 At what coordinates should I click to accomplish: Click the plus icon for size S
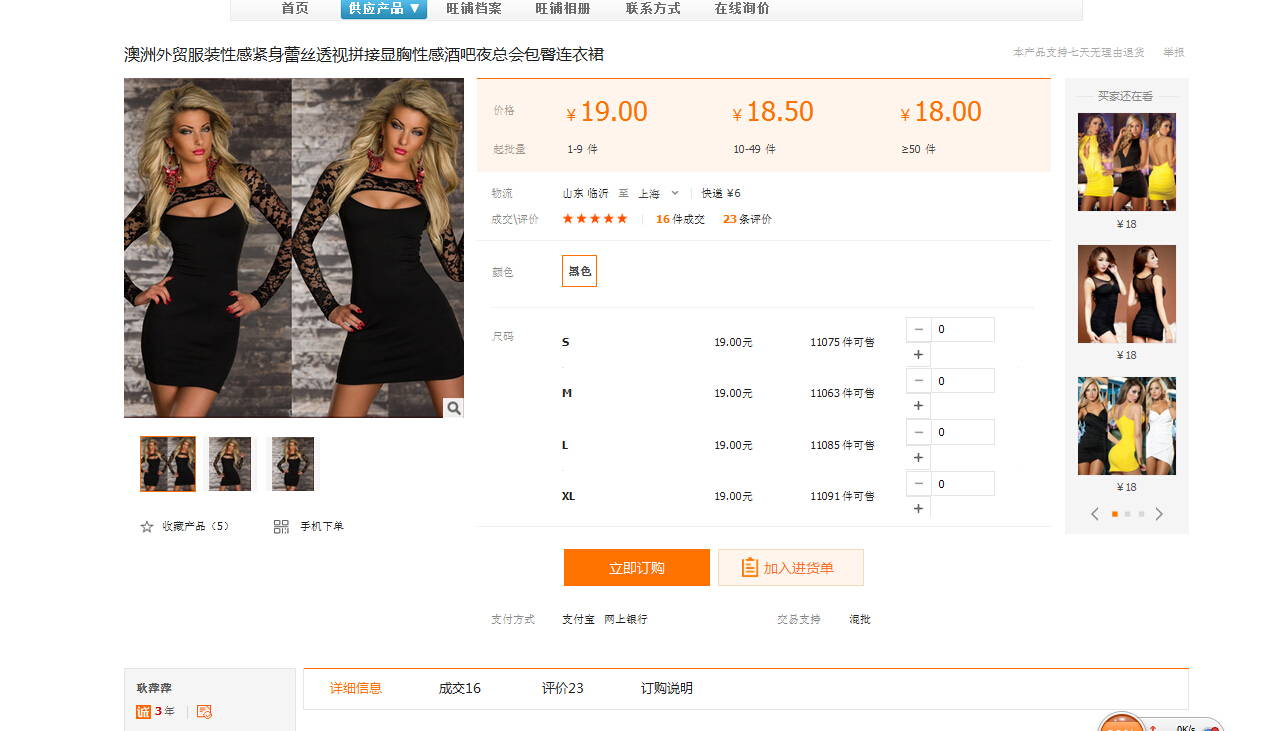(918, 355)
